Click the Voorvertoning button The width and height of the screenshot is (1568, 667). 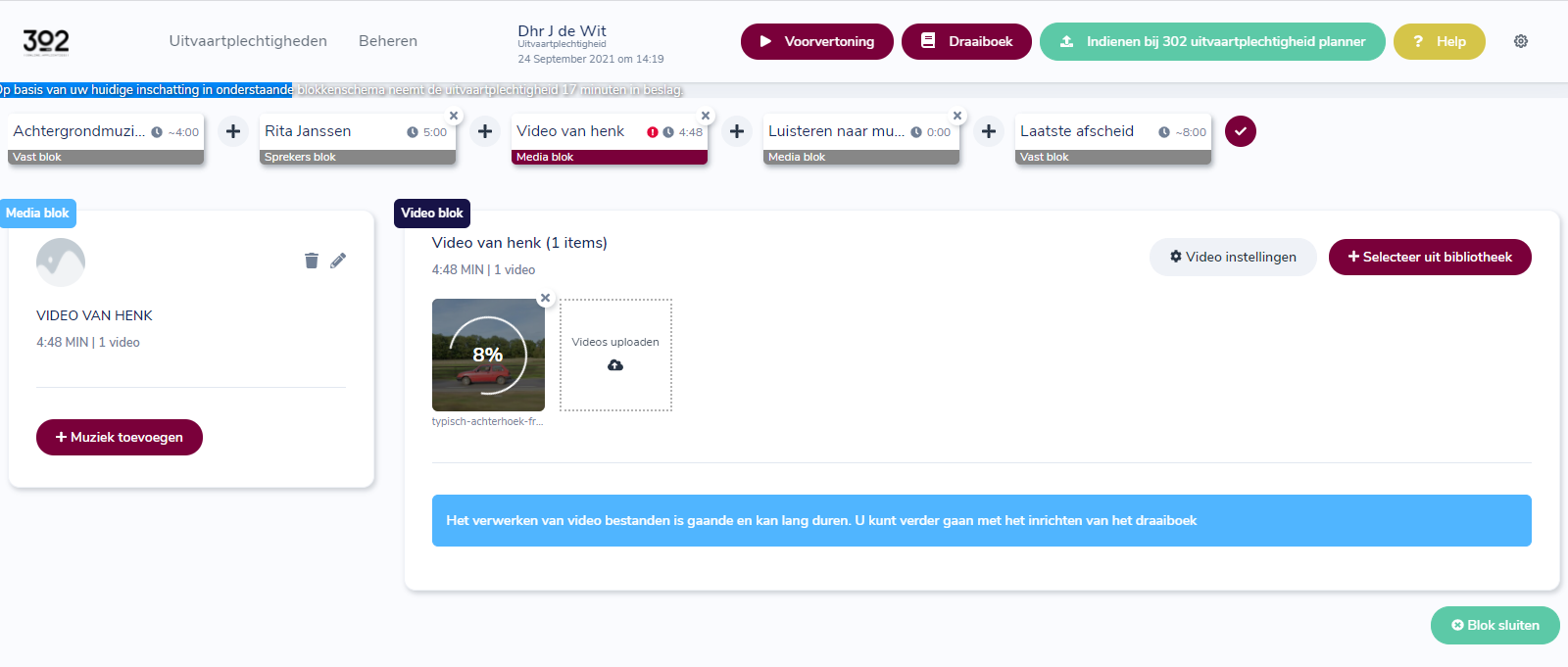[x=817, y=41]
